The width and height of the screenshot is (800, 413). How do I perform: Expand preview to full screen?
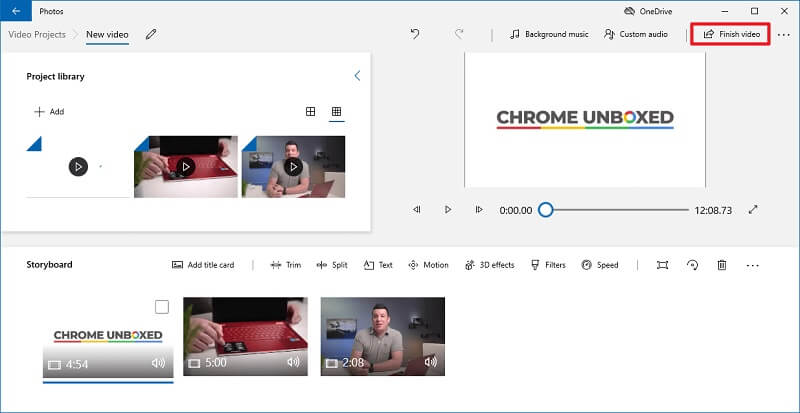(753, 209)
